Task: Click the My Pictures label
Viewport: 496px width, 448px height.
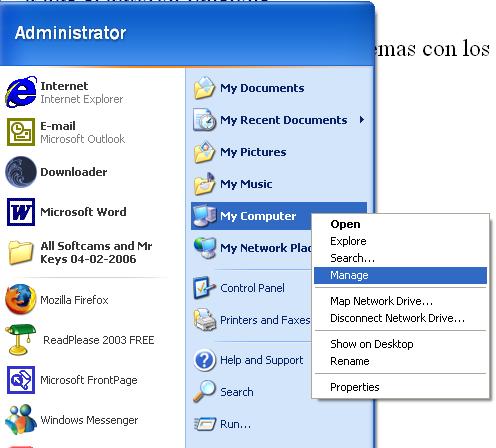Action: 253,152
